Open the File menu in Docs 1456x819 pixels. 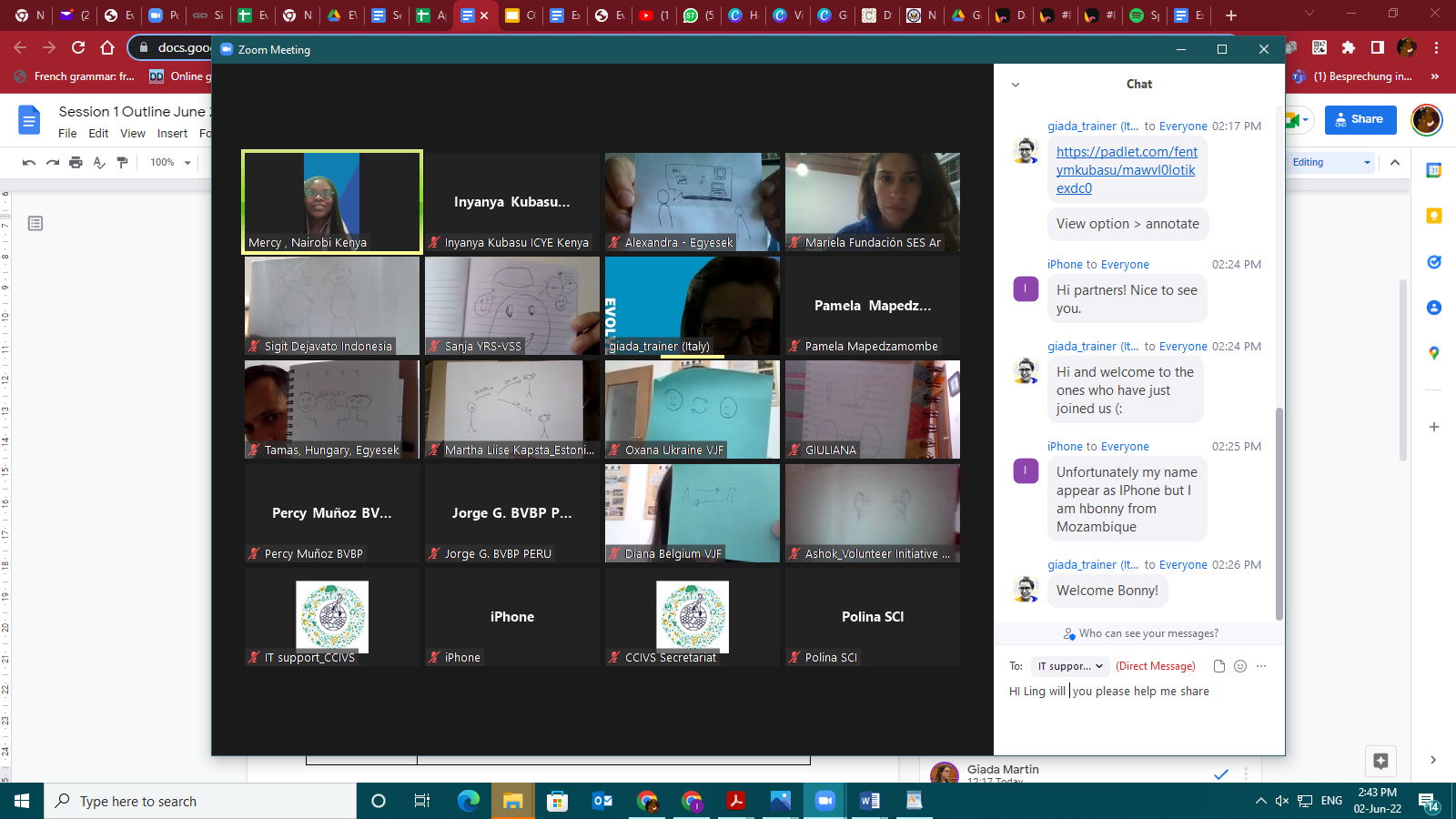(67, 134)
